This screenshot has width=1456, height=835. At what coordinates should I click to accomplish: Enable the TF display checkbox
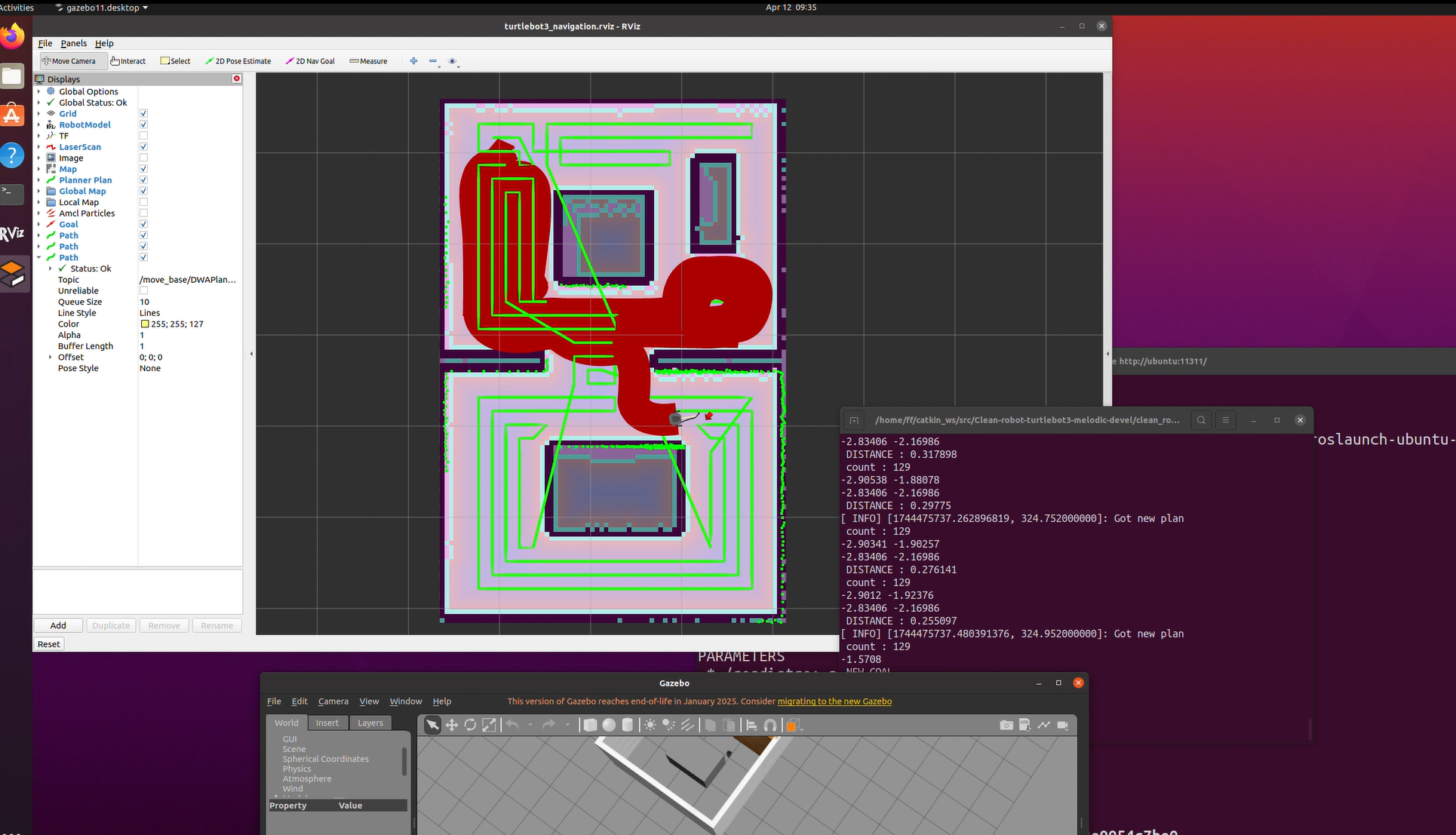(143, 136)
